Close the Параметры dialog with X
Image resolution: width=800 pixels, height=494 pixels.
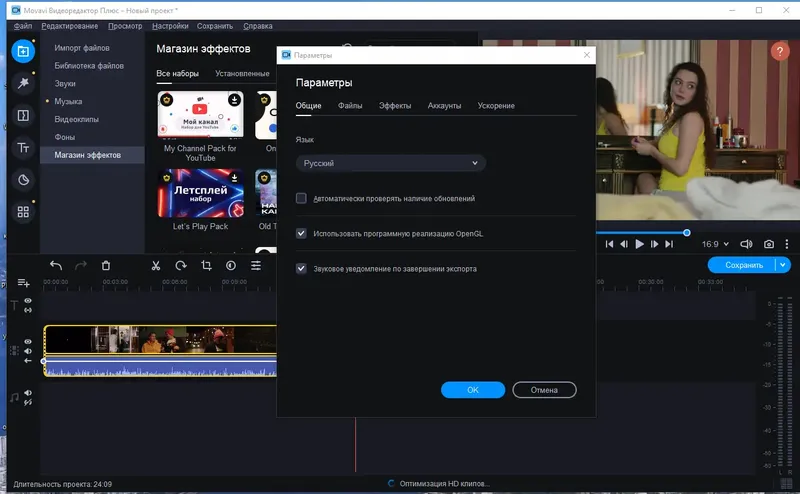pyautogui.click(x=587, y=55)
